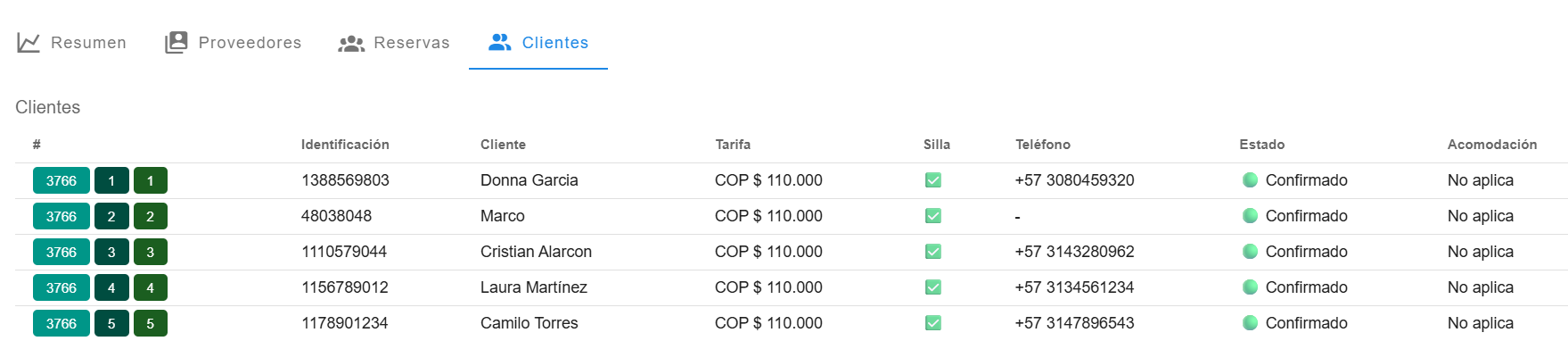Click the Cristian Alarcon client name
The width and height of the screenshot is (1568, 341).
pyautogui.click(x=536, y=252)
